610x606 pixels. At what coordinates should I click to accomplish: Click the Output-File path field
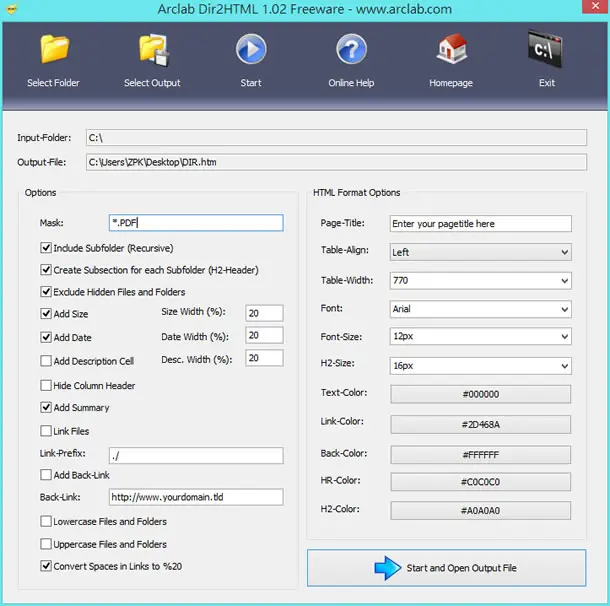(x=336, y=162)
